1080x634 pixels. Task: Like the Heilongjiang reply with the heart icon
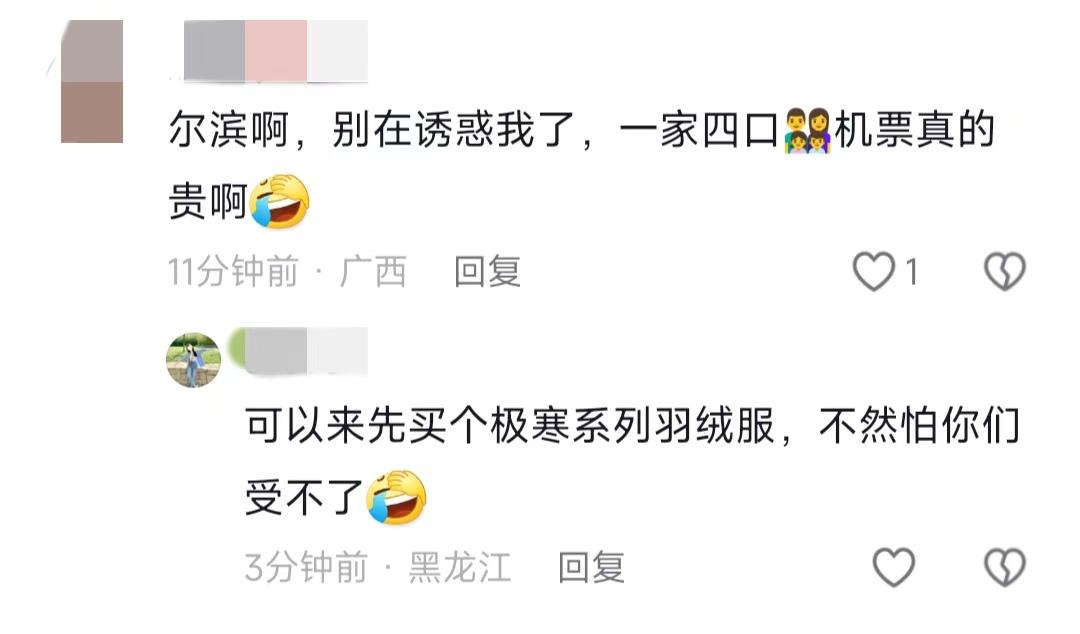893,567
